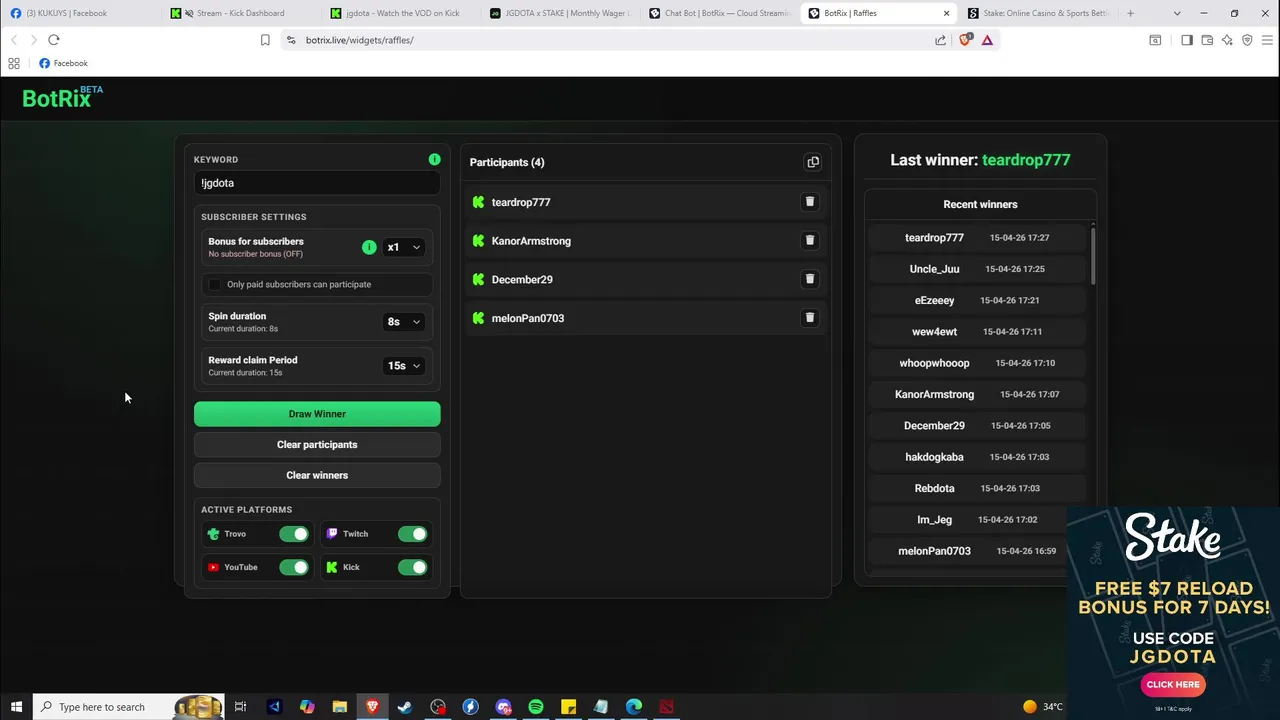Open a new browser tab
This screenshot has height=720, width=1280.
pos(1130,13)
